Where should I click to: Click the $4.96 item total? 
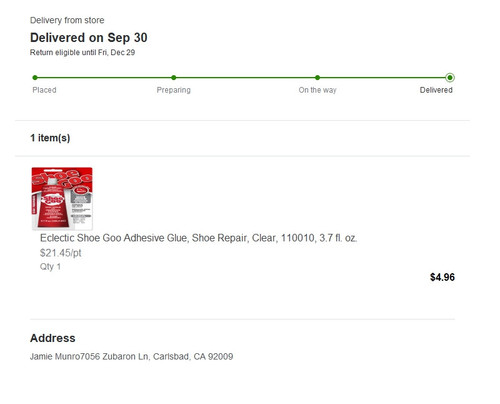pyautogui.click(x=442, y=277)
